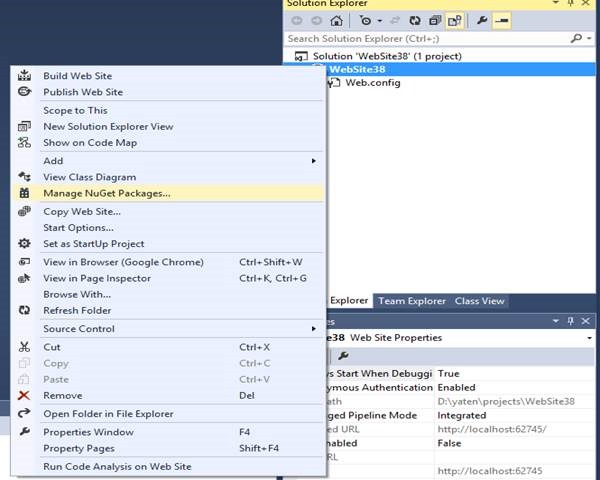Select View in Page Inspector

click(97, 278)
